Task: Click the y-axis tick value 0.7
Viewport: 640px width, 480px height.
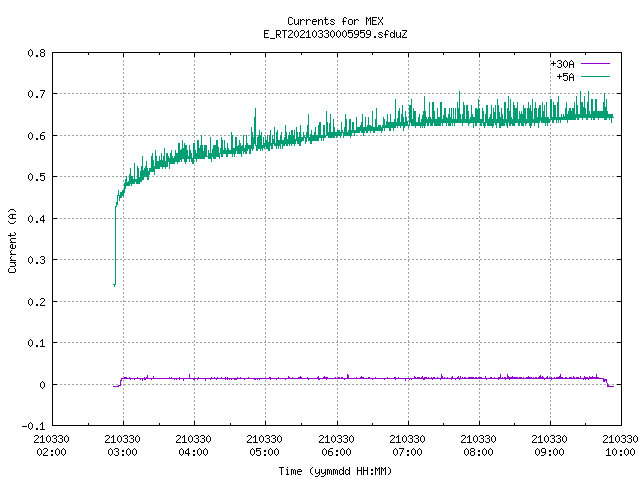Action: (x=37, y=94)
